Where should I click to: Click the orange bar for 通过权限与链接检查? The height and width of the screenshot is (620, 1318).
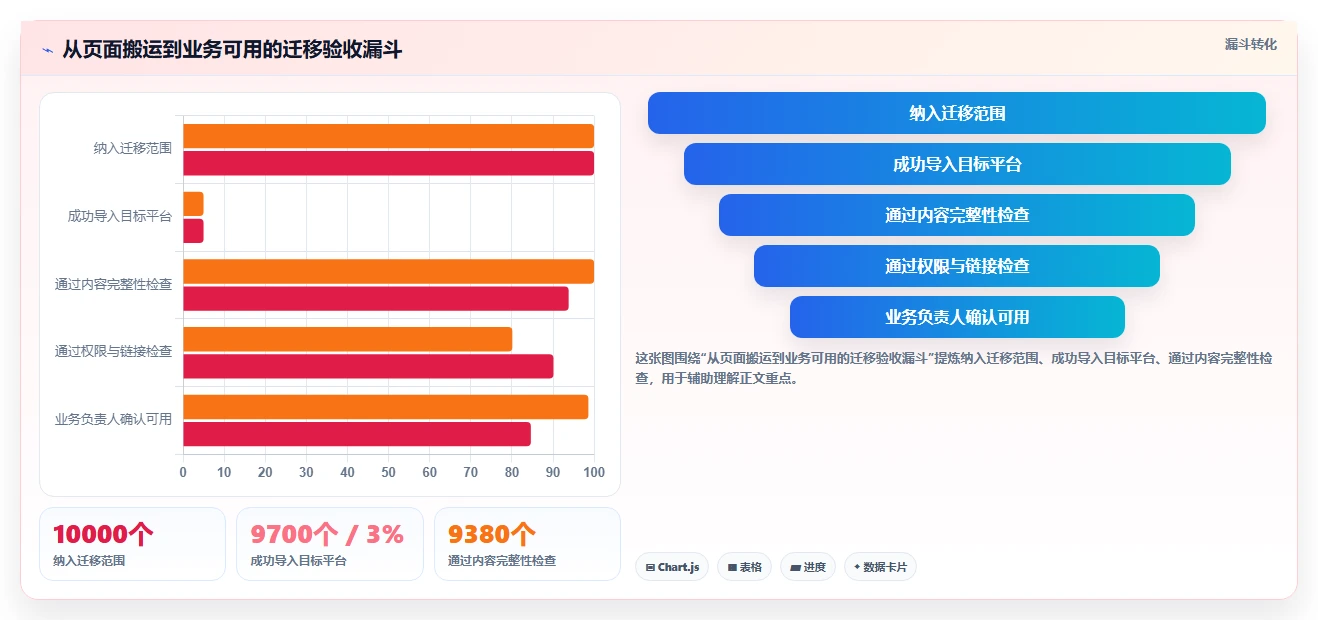pos(347,339)
